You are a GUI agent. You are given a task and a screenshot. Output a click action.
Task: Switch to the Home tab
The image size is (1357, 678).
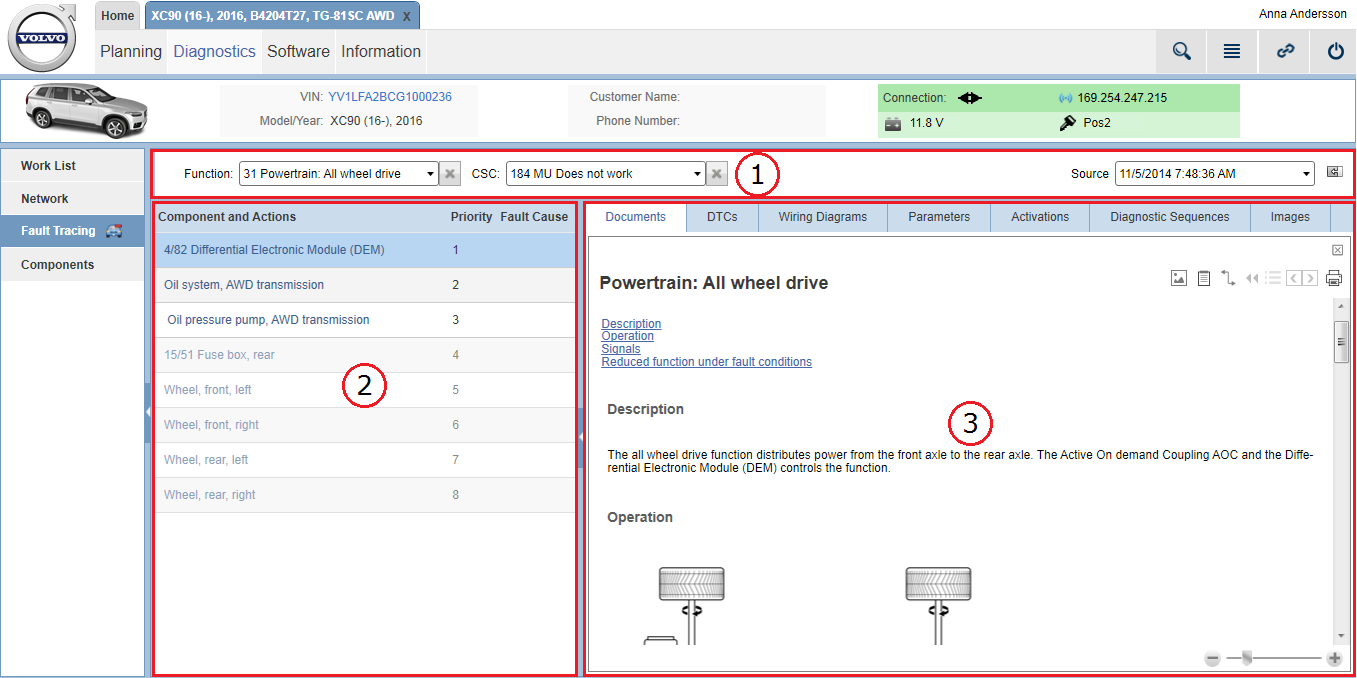(118, 16)
